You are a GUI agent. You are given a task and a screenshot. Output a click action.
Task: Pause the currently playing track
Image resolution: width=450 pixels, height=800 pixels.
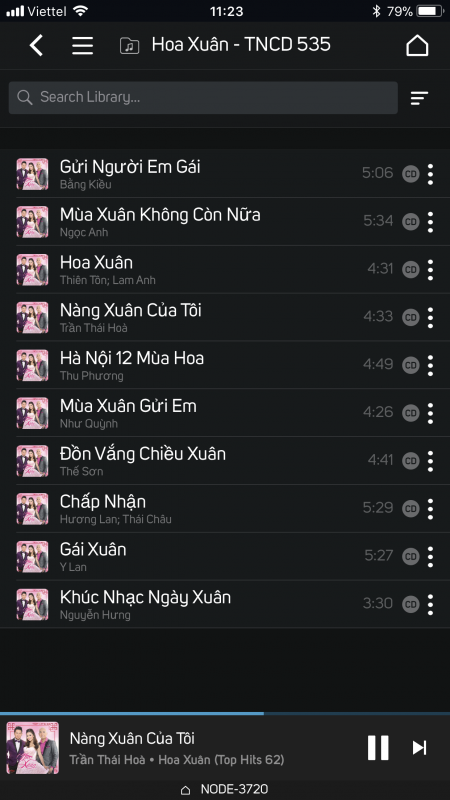click(378, 747)
